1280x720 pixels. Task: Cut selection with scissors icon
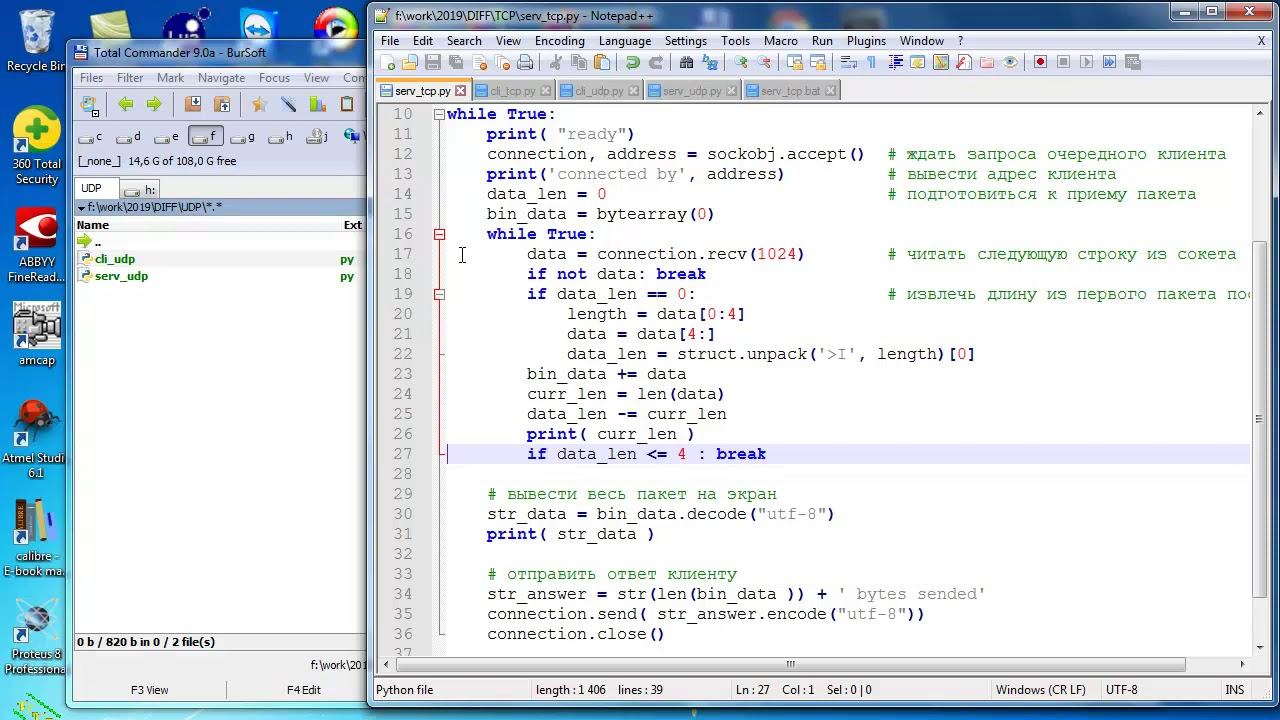click(555, 62)
